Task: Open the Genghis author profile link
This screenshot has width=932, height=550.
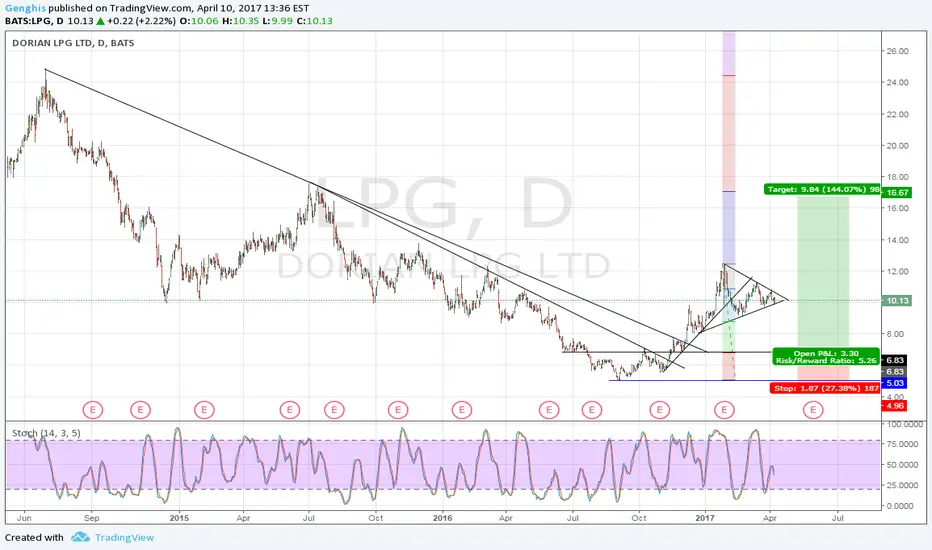Action: pyautogui.click(x=26, y=8)
